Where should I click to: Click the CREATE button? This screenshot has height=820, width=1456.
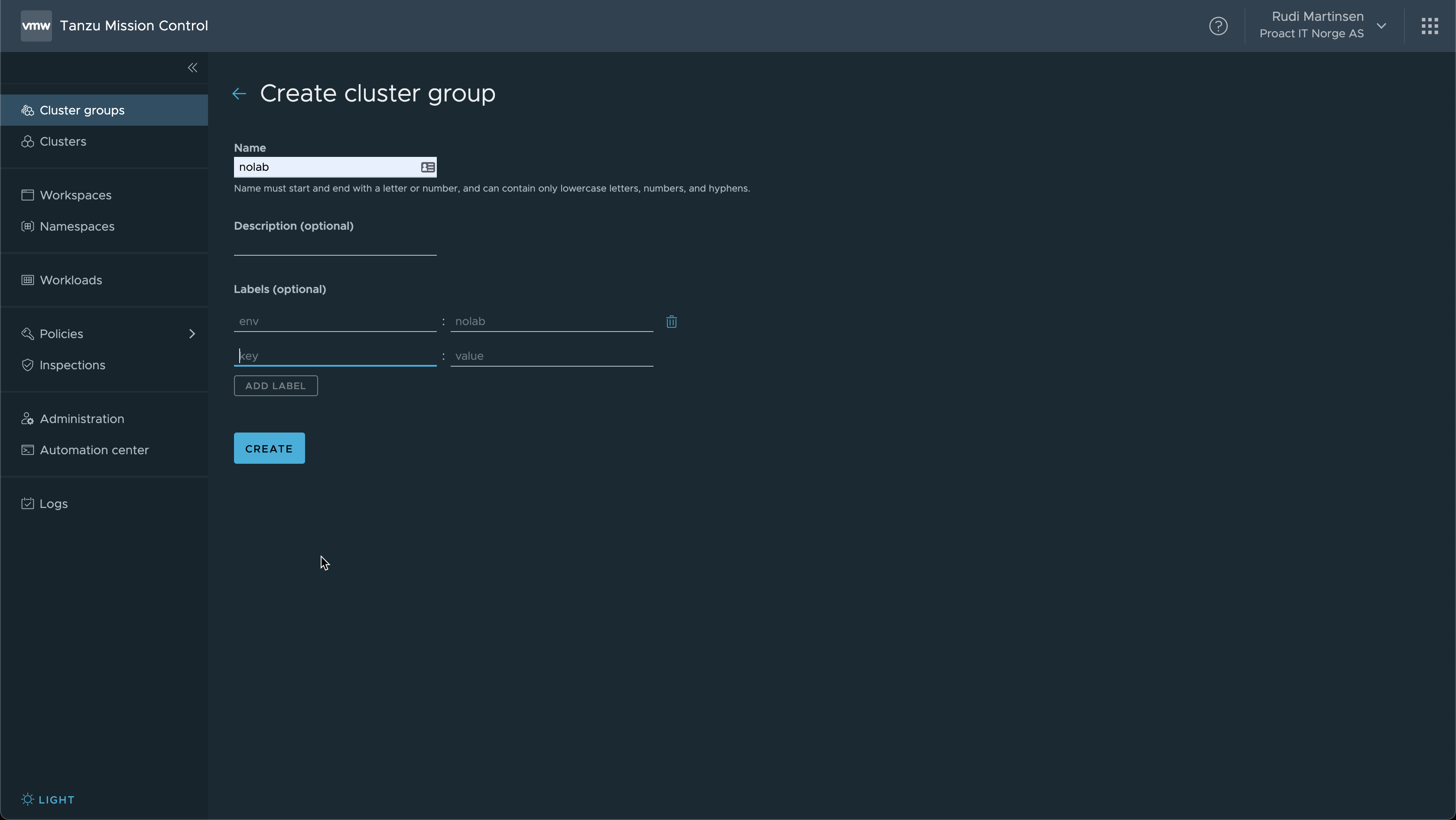click(x=269, y=448)
